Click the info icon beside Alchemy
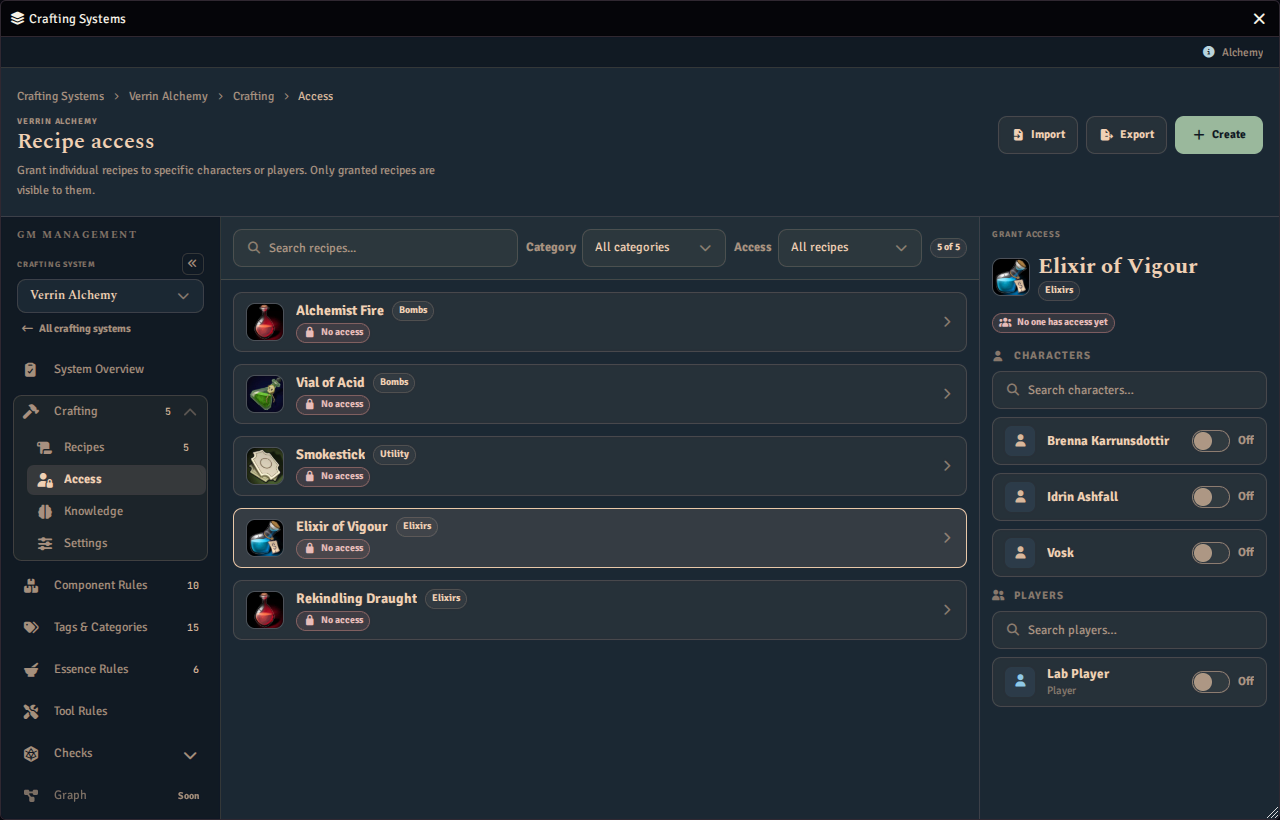This screenshot has width=1280, height=820. click(x=1208, y=52)
